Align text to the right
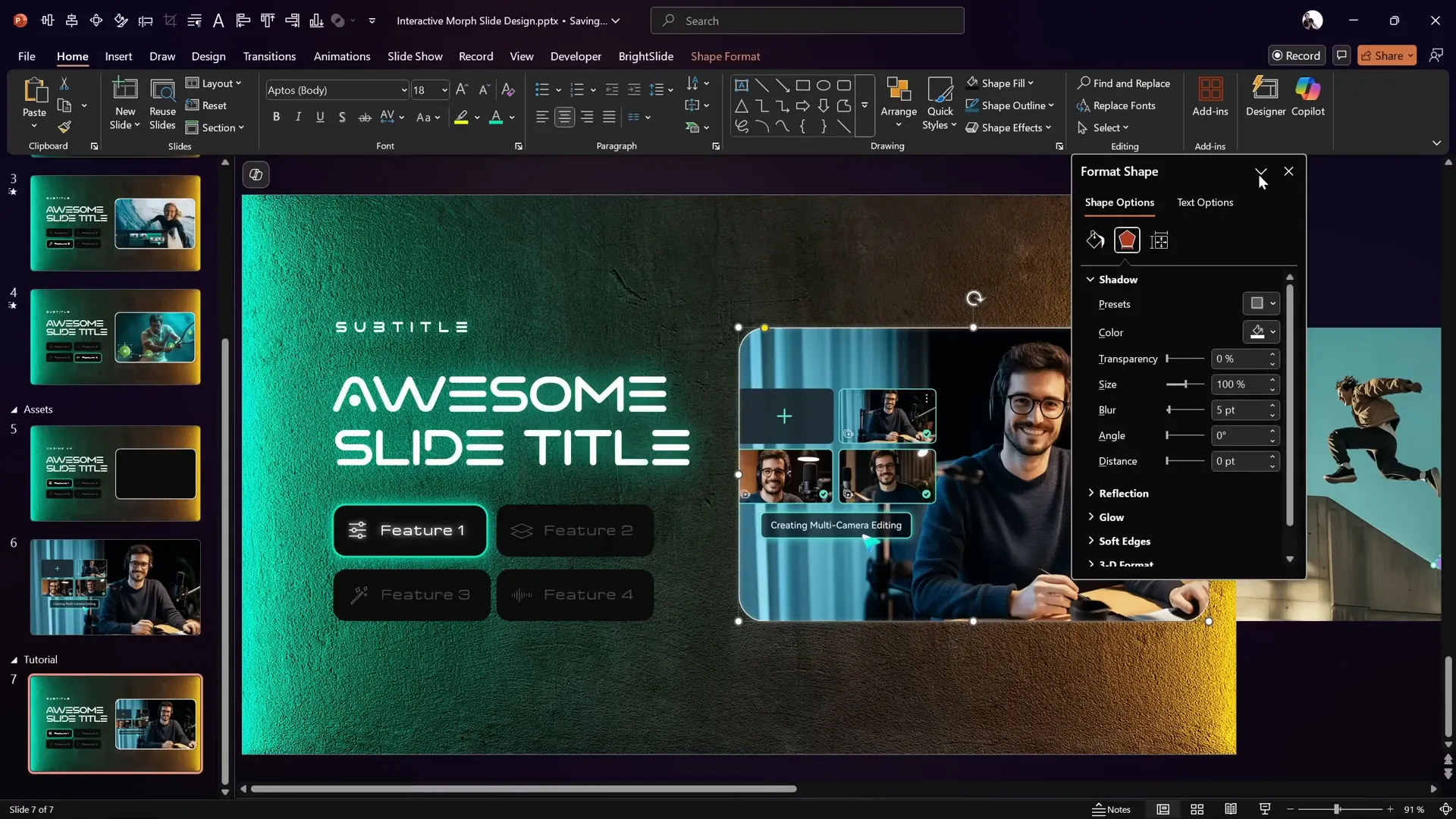 587,117
